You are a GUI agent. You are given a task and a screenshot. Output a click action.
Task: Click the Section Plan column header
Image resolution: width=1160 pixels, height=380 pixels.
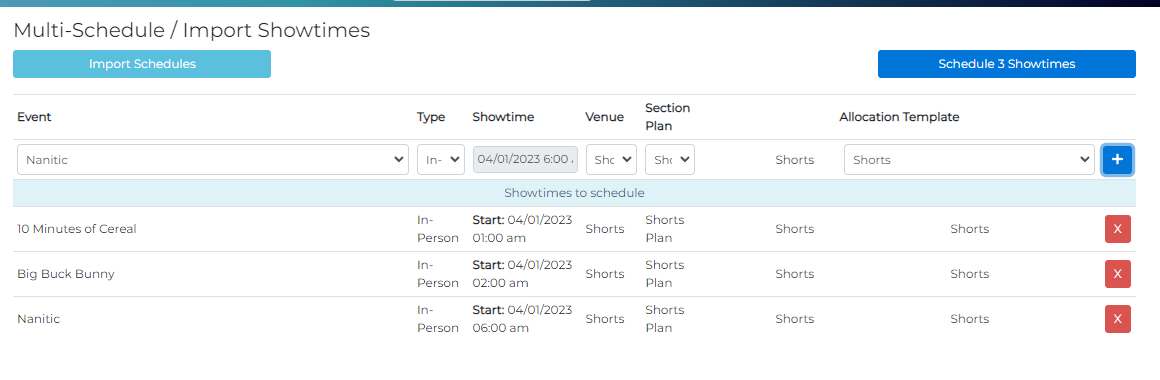click(667, 117)
